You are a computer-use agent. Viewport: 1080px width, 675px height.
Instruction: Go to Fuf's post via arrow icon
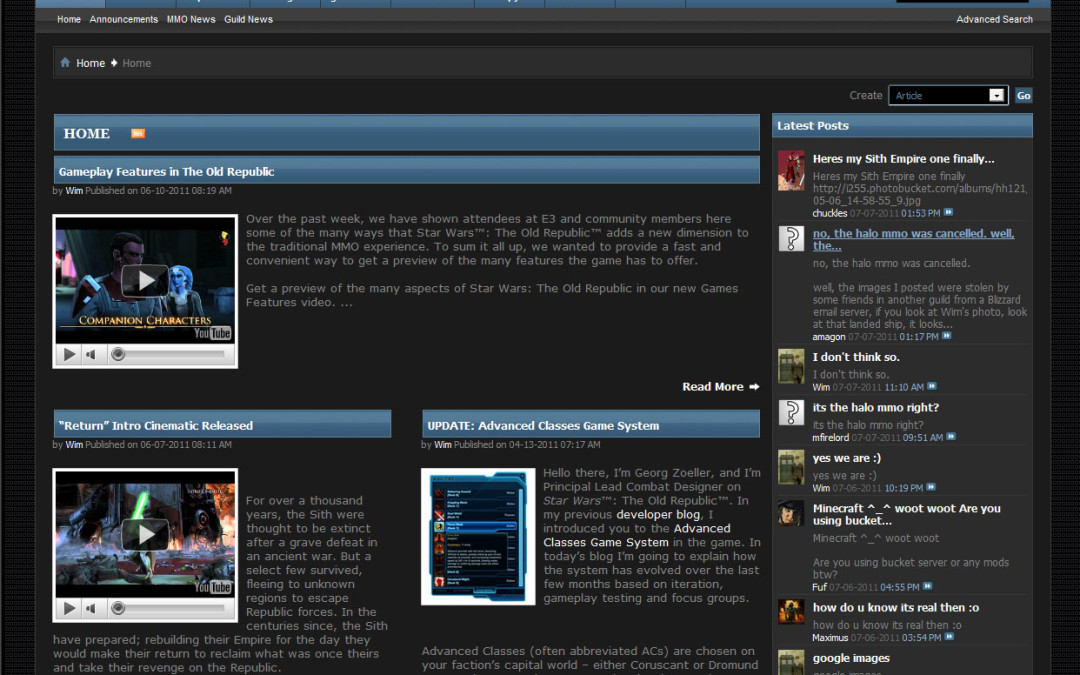point(928,587)
